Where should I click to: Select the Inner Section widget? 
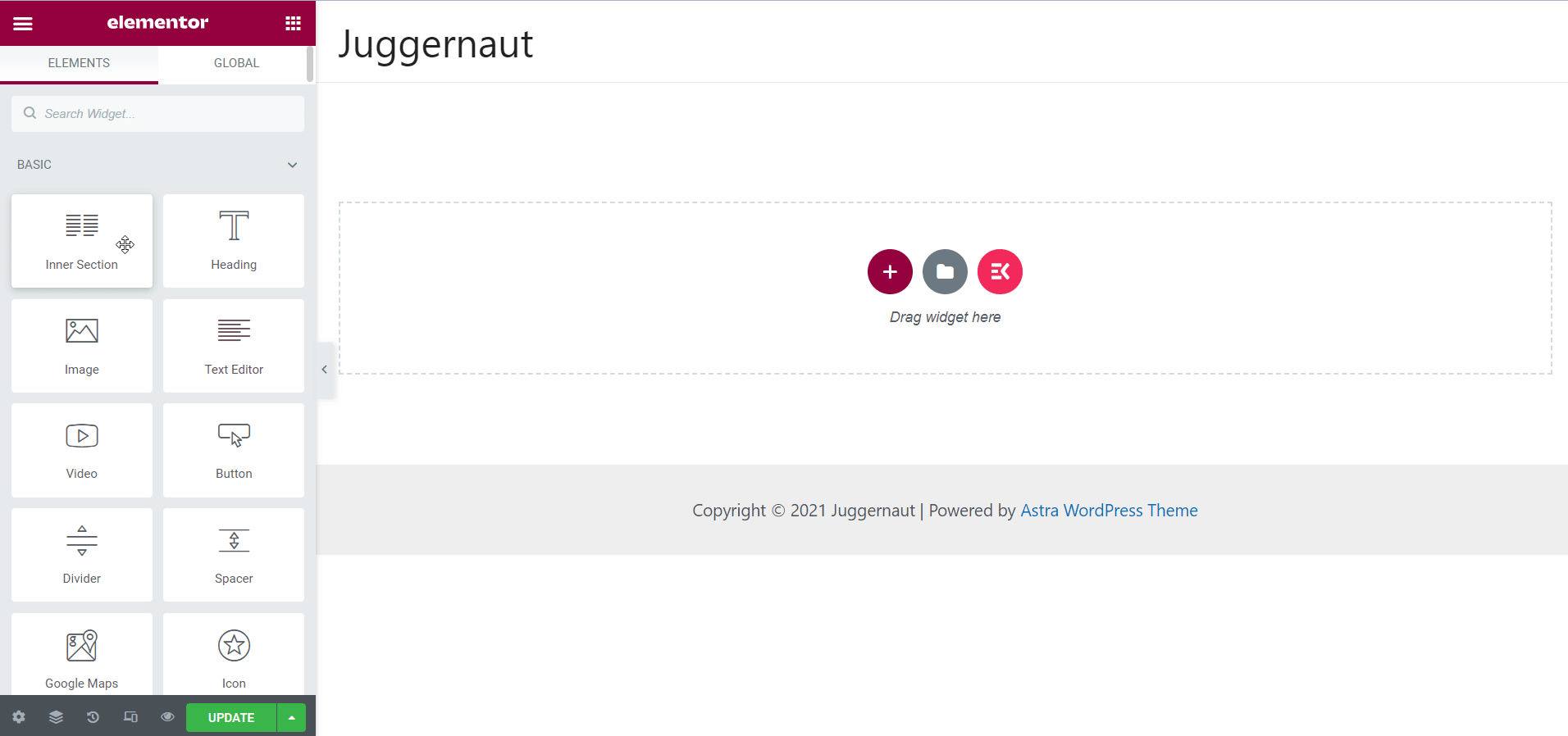click(82, 241)
